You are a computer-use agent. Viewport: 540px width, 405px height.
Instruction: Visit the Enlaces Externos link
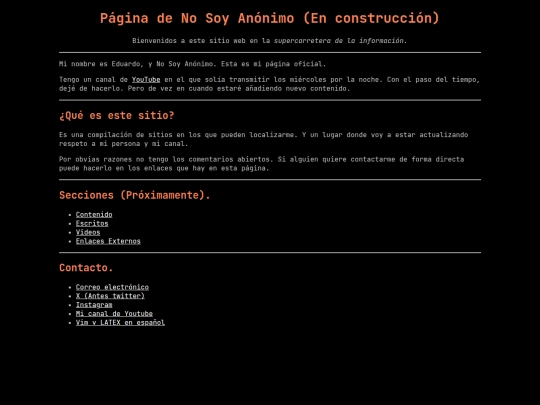click(x=108, y=241)
